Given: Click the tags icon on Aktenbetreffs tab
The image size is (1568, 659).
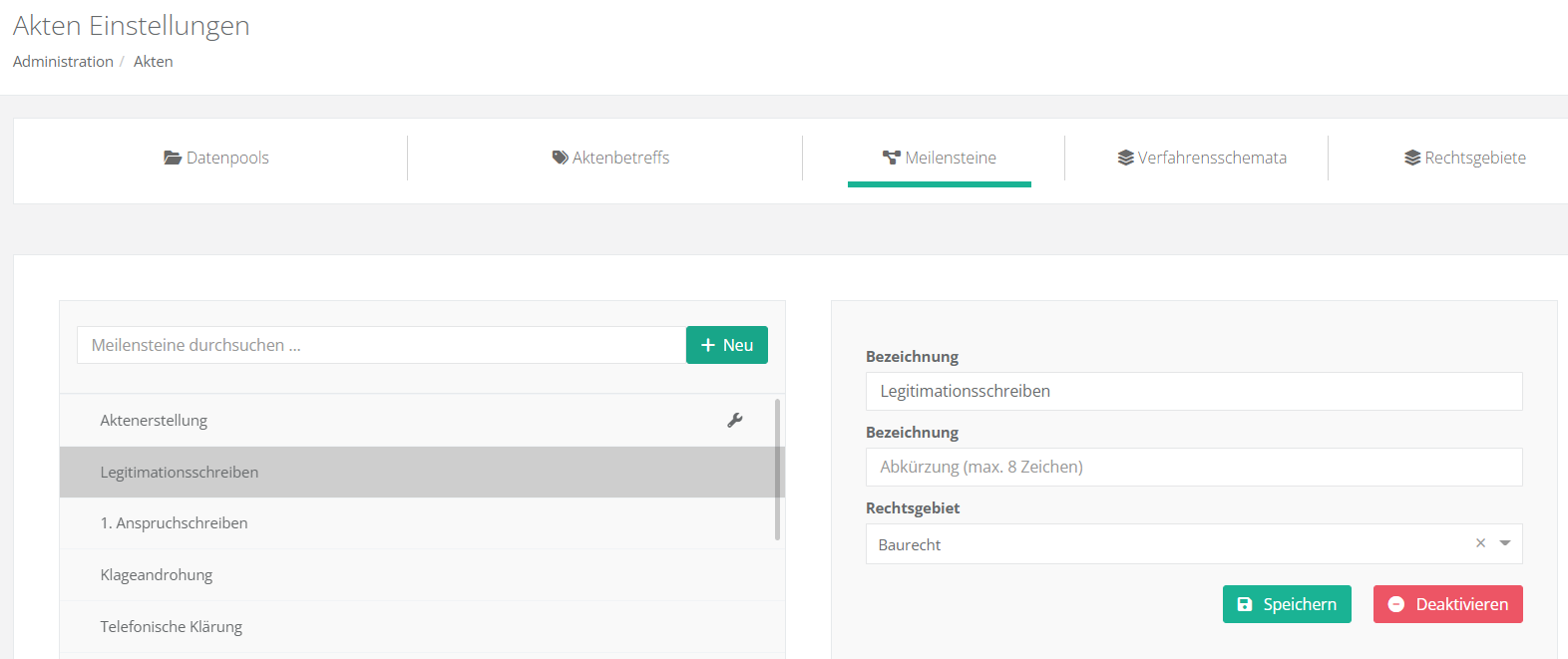Looking at the screenshot, I should tap(560, 158).
